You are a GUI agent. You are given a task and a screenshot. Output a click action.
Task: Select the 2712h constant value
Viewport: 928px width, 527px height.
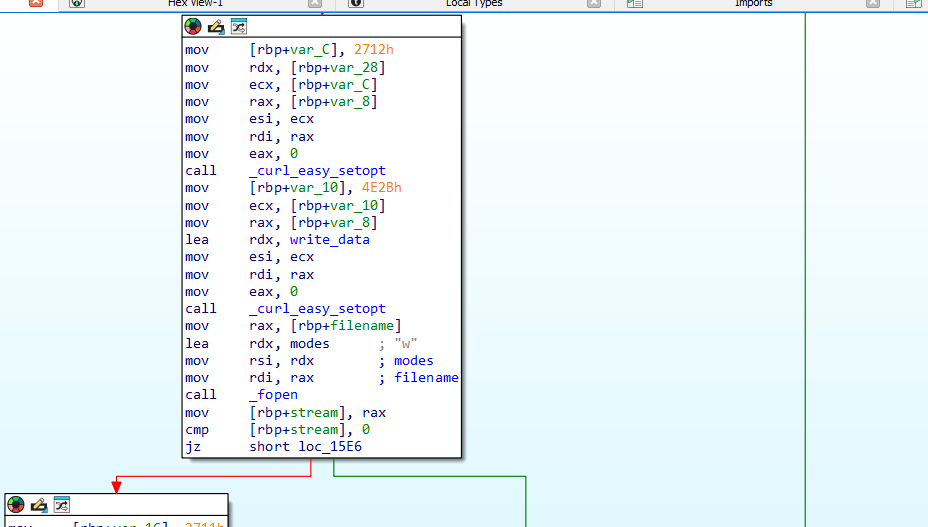tap(373, 50)
